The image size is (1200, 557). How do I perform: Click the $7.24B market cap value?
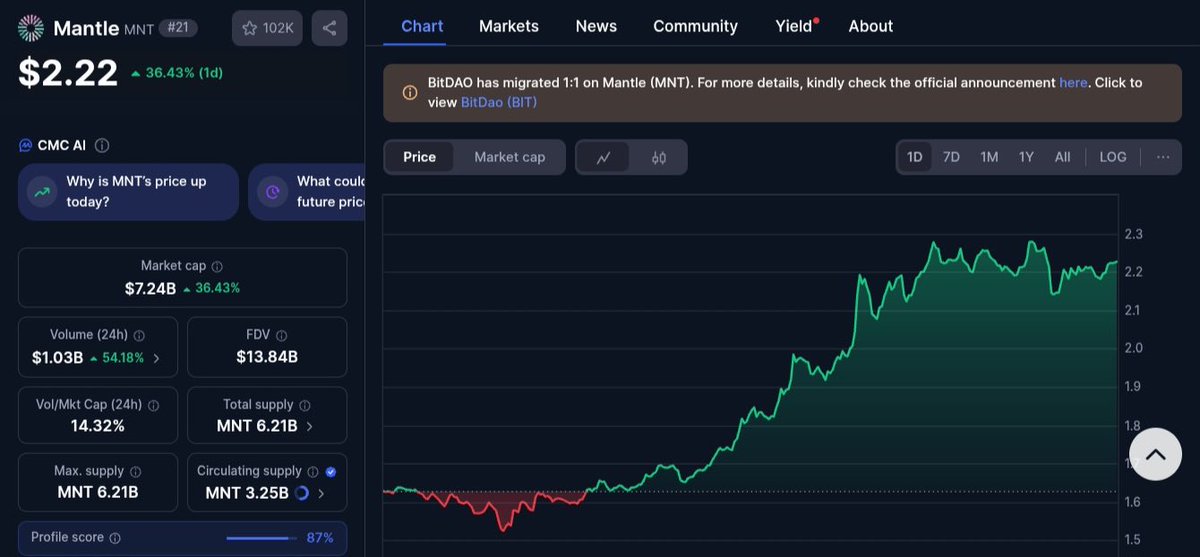(x=150, y=288)
